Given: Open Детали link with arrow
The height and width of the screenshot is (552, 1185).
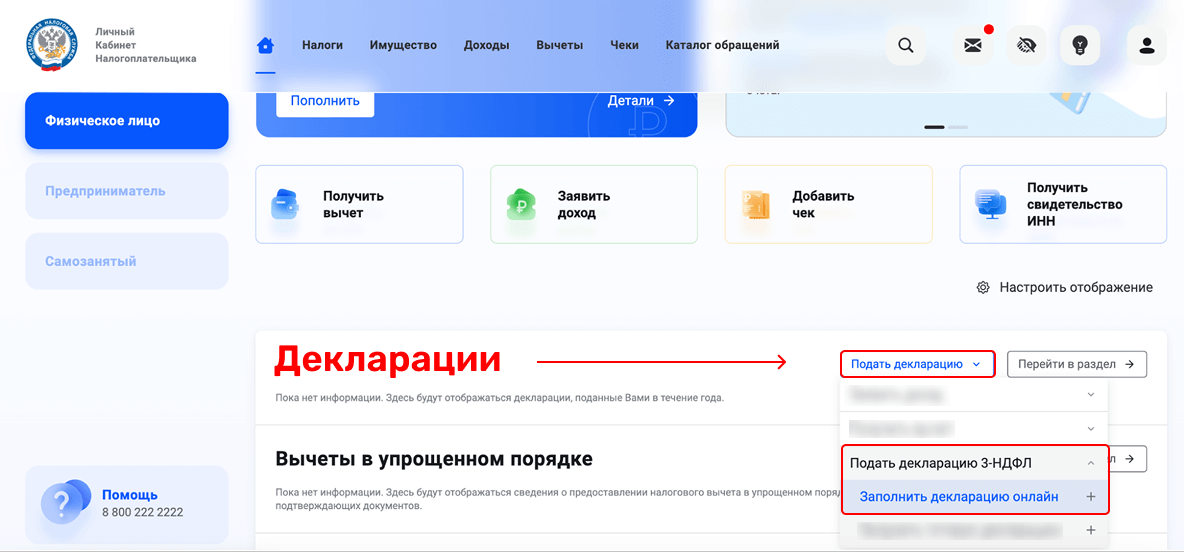Looking at the screenshot, I should pyautogui.click(x=641, y=101).
